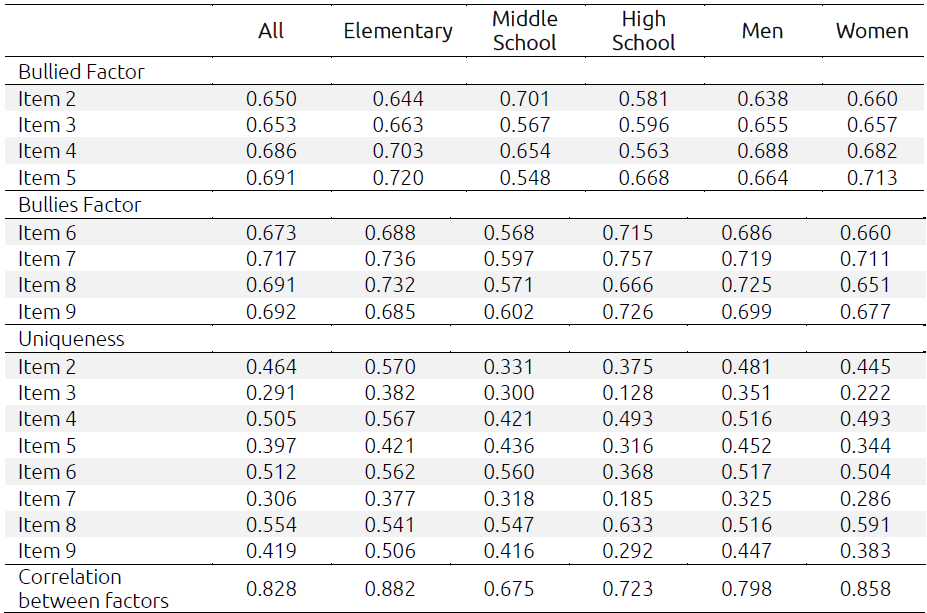Click the 0.757 High School value
Viewport: 927px width, 613px height.
pyautogui.click(x=628, y=259)
